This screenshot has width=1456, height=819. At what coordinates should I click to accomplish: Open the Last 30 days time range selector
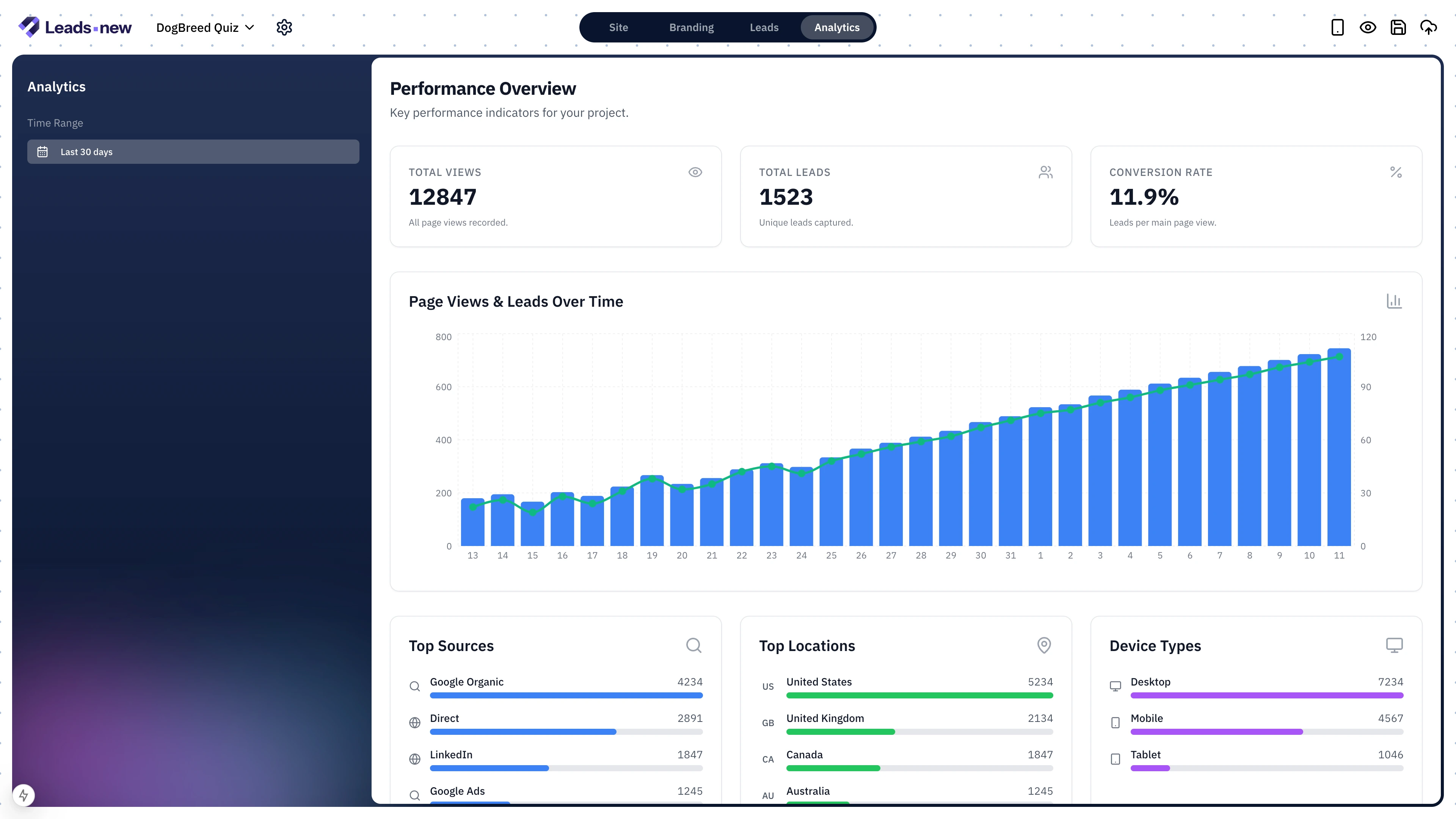point(192,152)
